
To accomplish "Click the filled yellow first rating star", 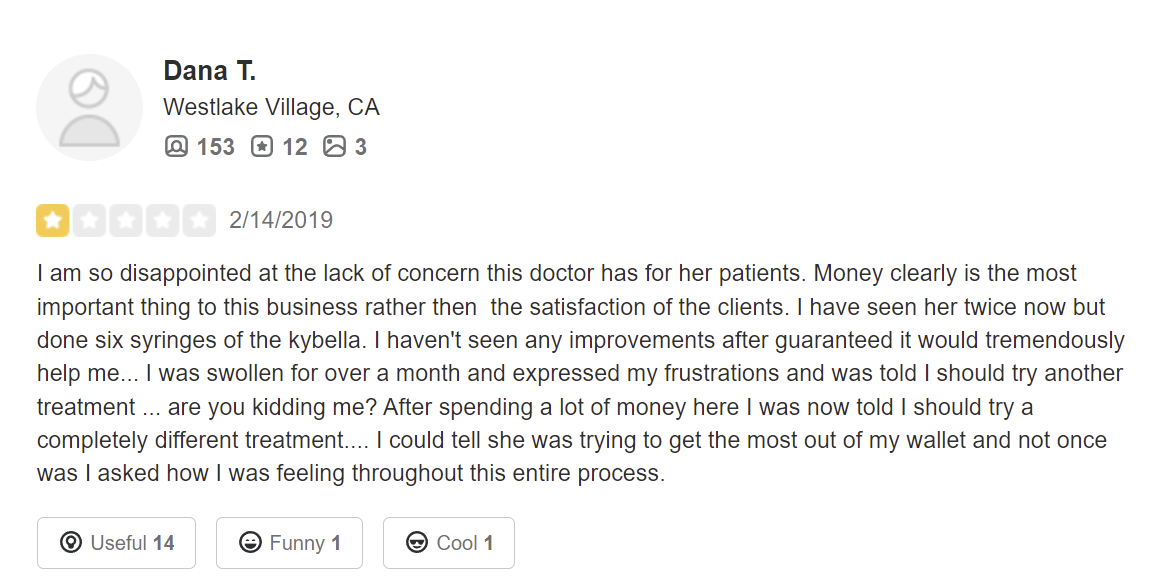I will click(x=52, y=220).
